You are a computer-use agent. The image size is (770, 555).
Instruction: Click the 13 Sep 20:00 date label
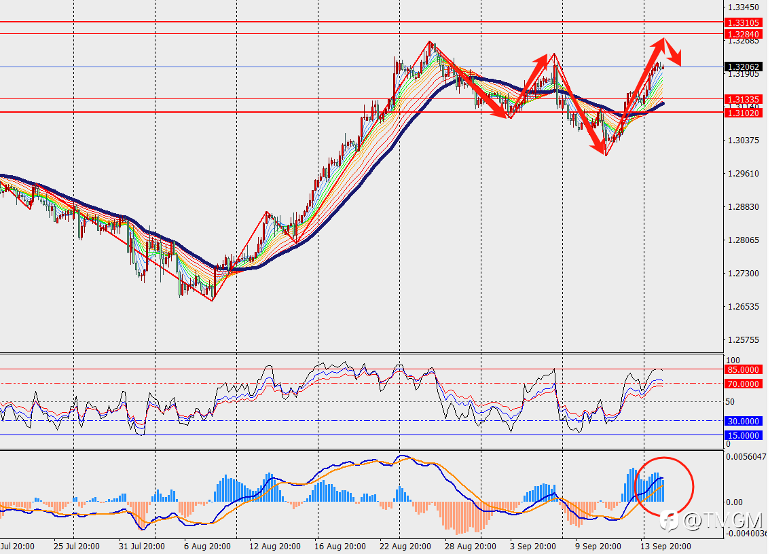(665, 546)
